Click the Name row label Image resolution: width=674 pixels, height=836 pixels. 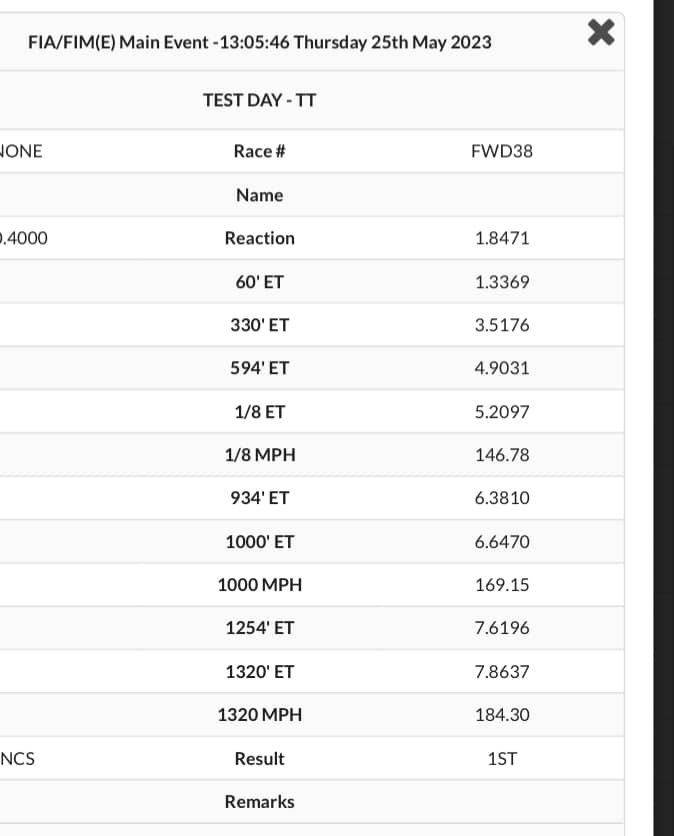(260, 195)
